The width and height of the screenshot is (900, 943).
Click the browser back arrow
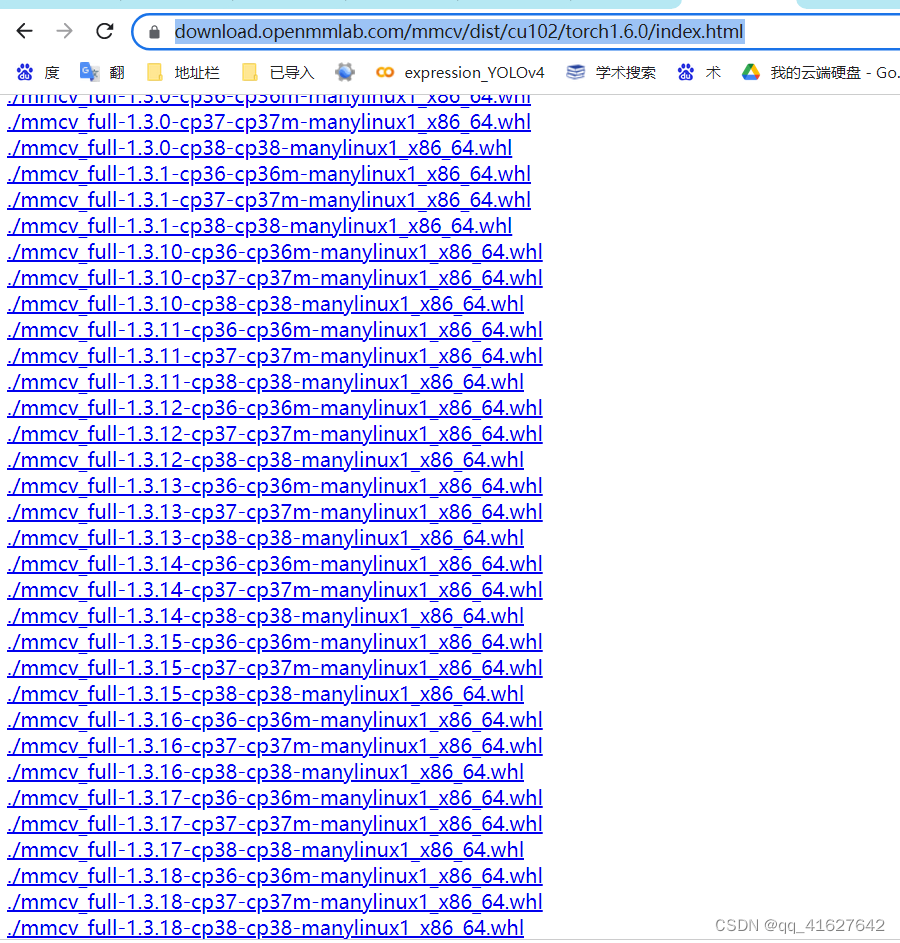point(25,31)
